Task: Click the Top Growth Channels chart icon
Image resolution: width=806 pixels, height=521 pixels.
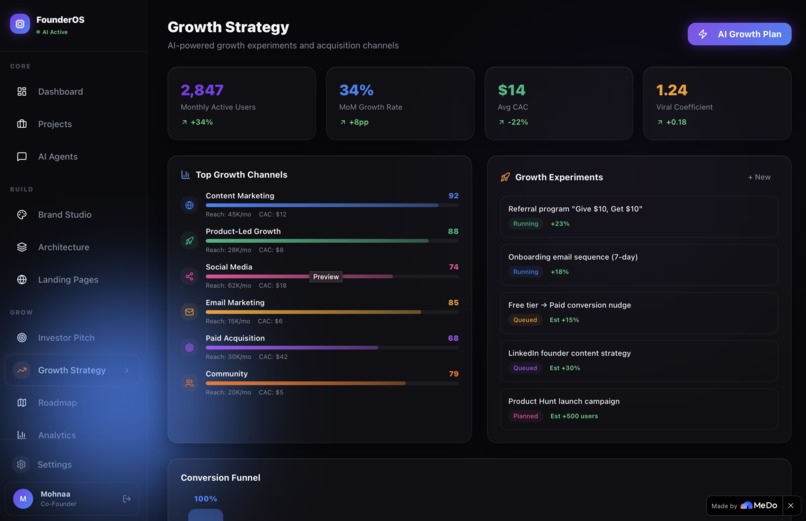Action: 185,175
